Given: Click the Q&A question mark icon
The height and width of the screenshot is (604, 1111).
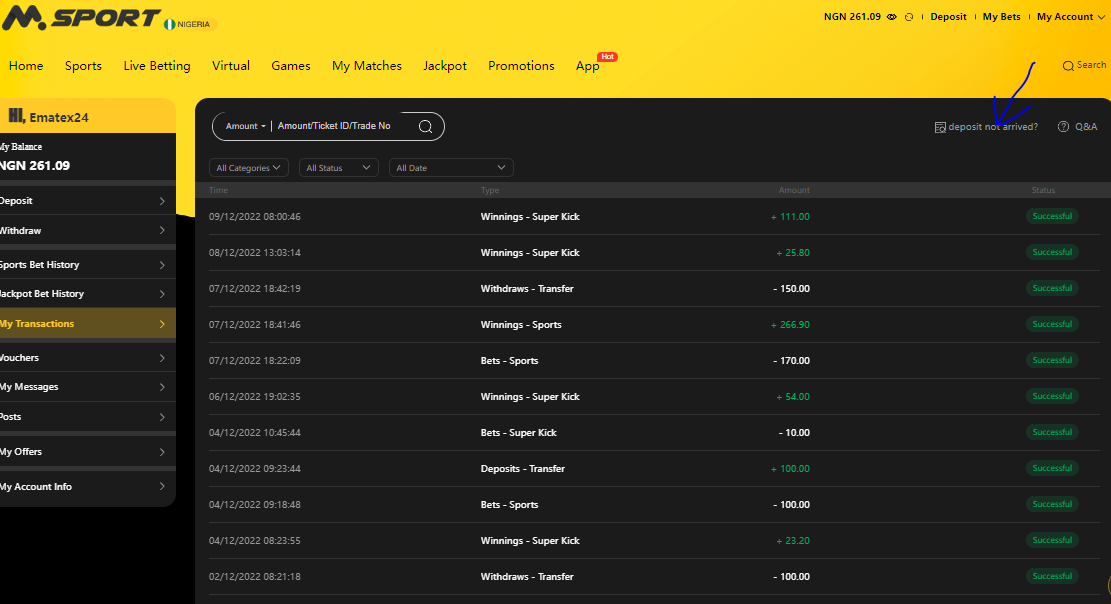Looking at the screenshot, I should coord(1063,127).
